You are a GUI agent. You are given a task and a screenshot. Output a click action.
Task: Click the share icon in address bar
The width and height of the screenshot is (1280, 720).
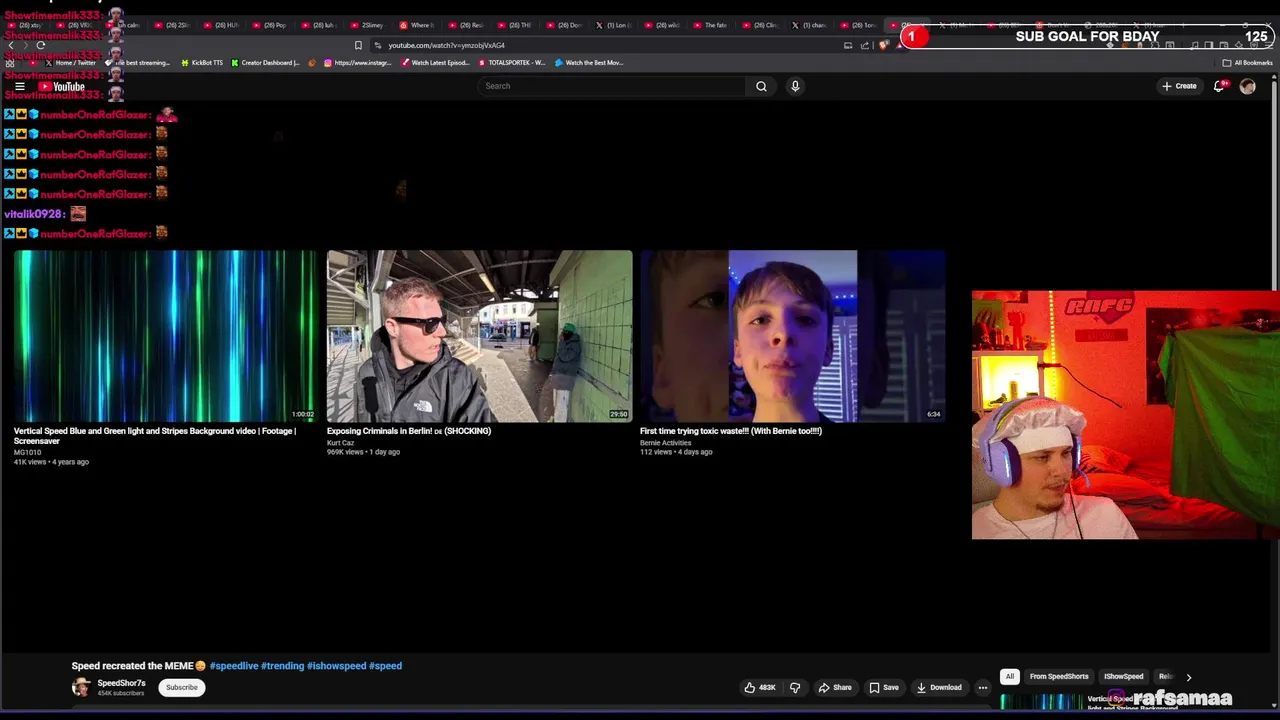[865, 45]
